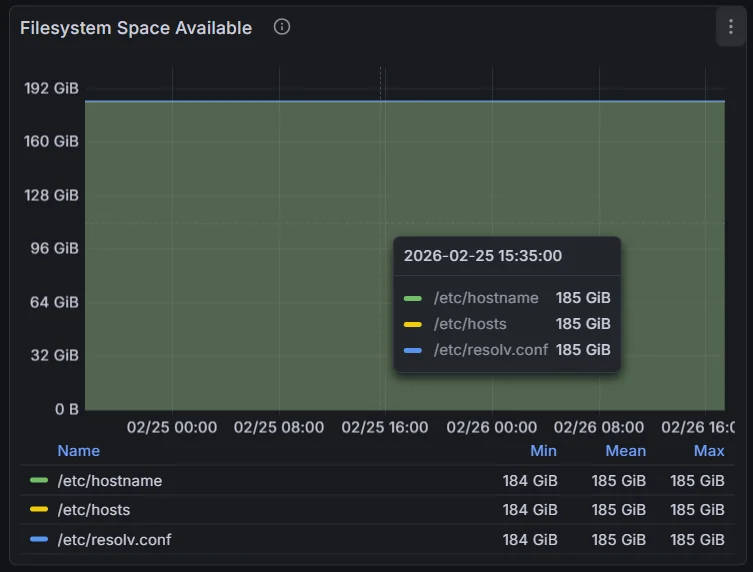
Task: Click the 185 GiB Max value for /etc/hostname
Action: pos(697,481)
